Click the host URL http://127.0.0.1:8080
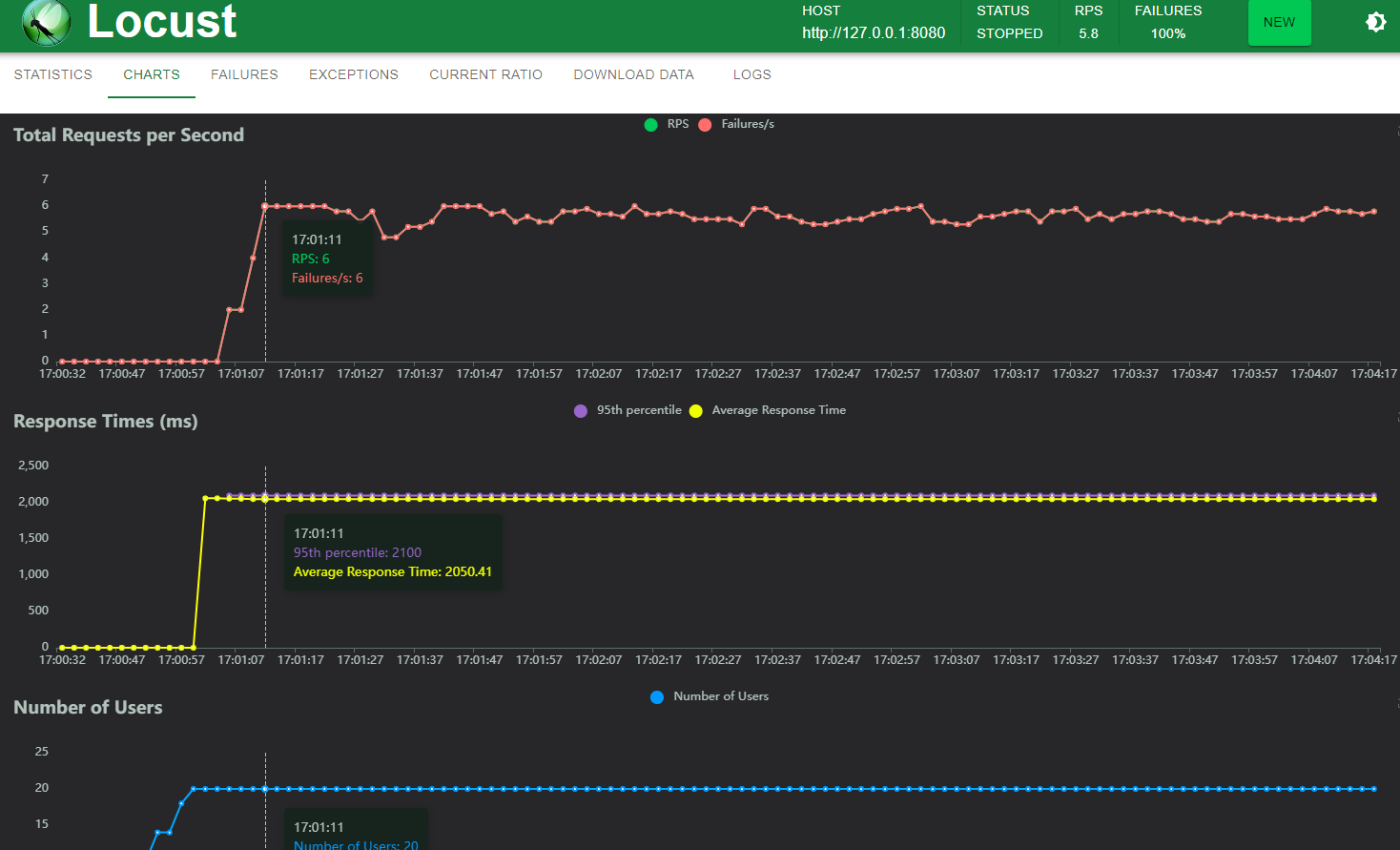 (x=874, y=32)
